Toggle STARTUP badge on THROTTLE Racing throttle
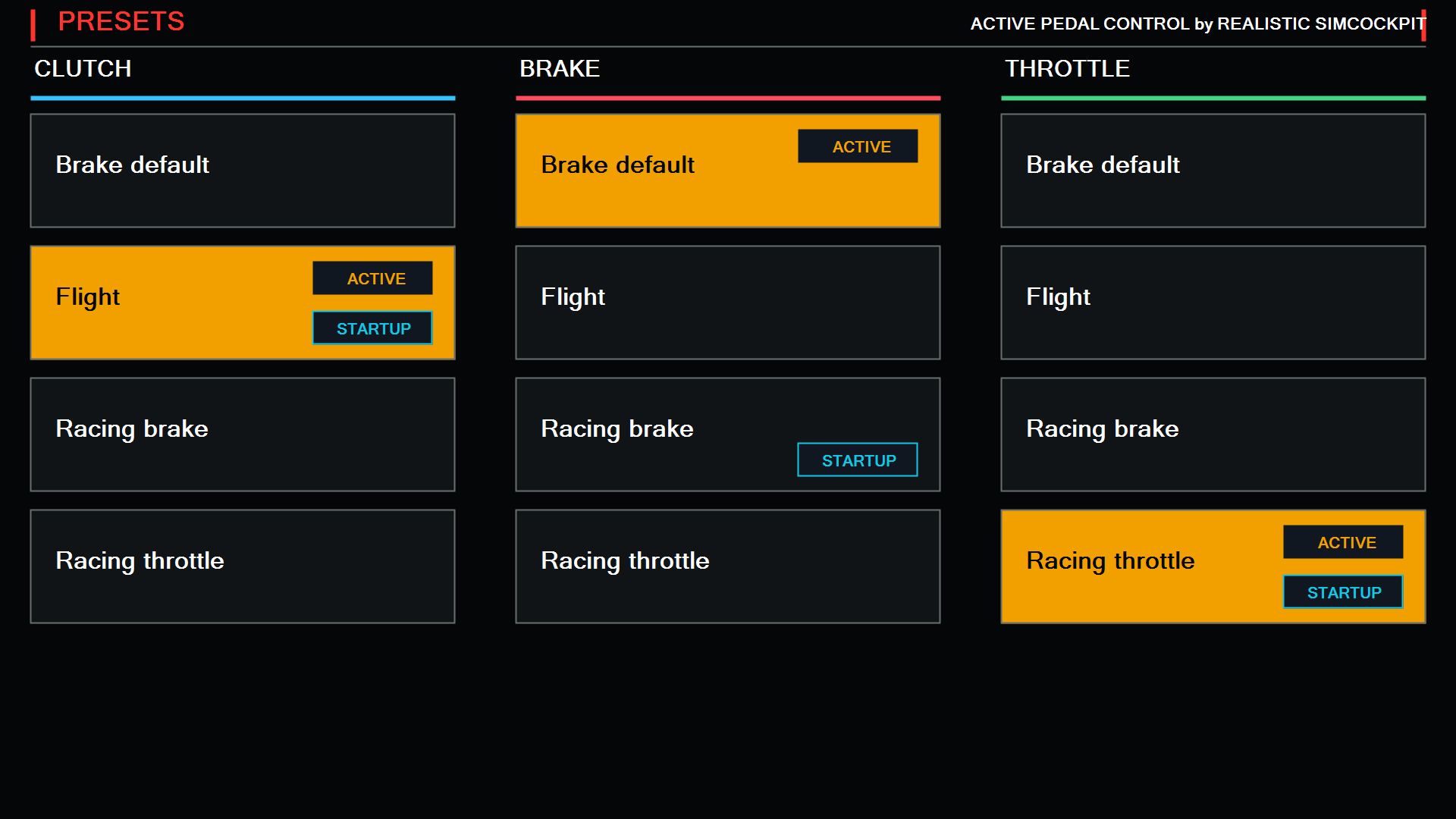 (x=1343, y=592)
